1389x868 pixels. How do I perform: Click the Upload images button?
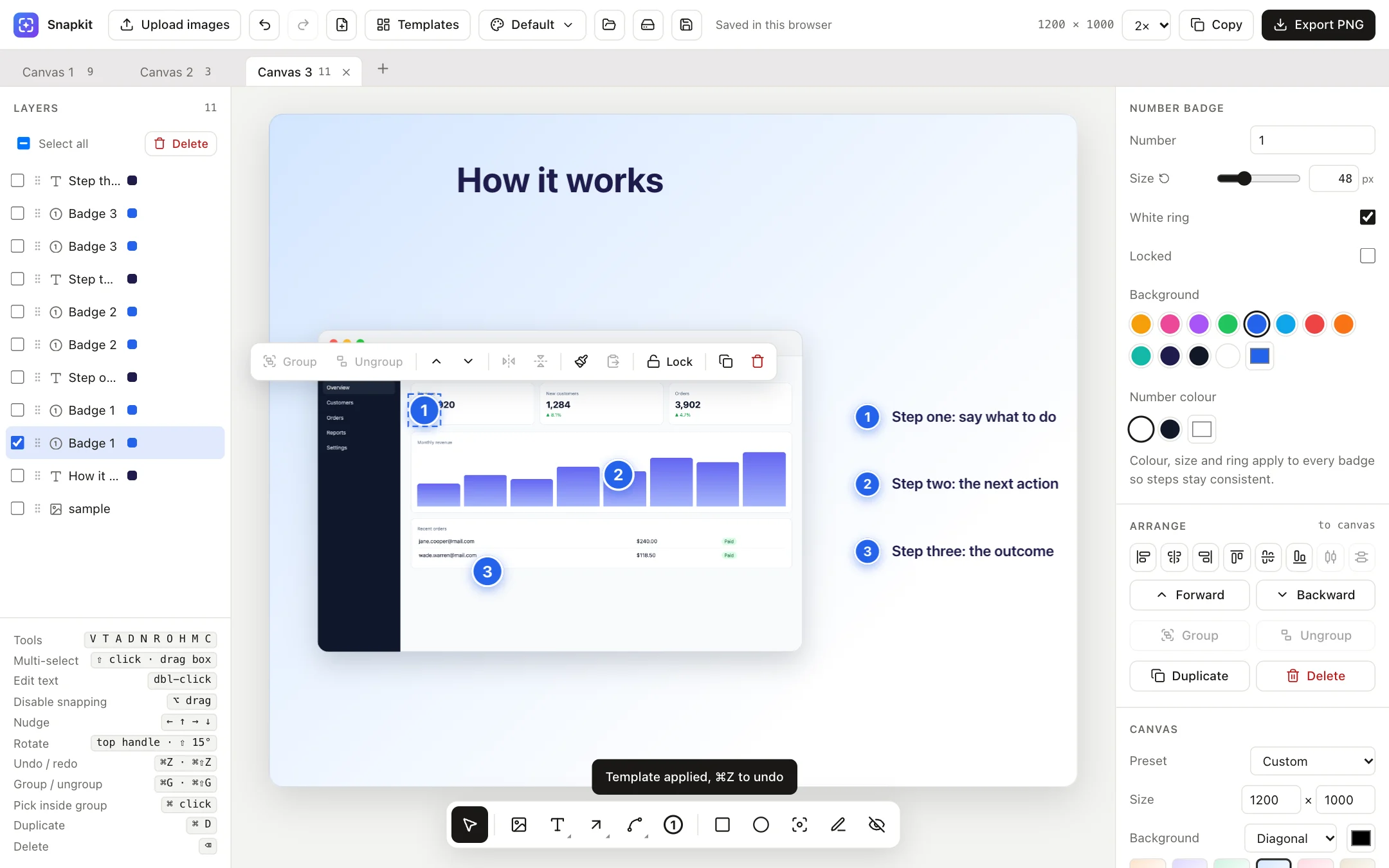[x=174, y=25]
